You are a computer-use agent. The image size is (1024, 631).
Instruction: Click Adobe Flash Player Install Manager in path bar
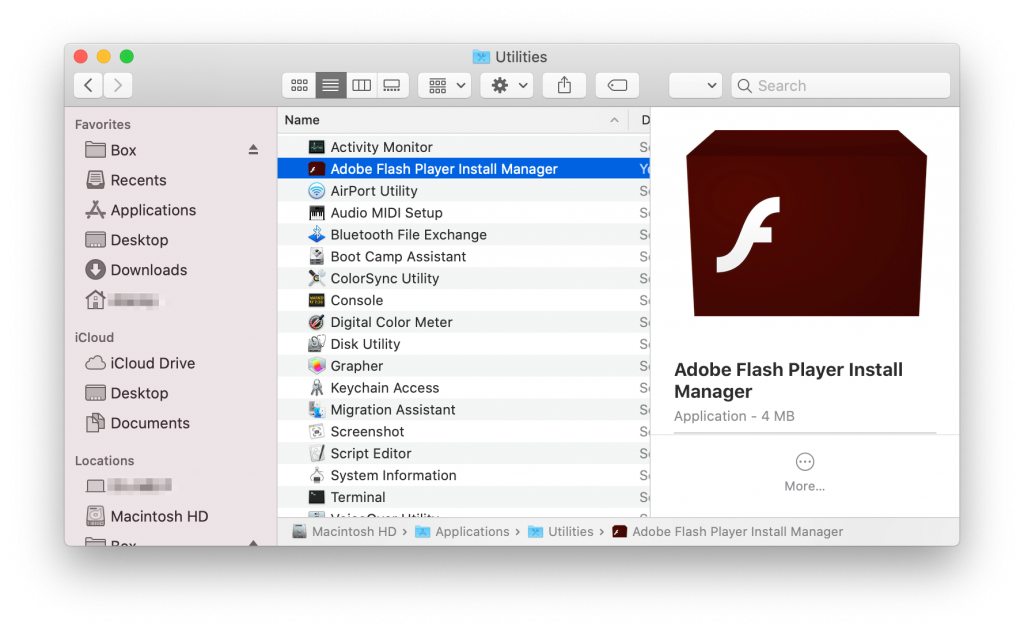click(x=728, y=532)
